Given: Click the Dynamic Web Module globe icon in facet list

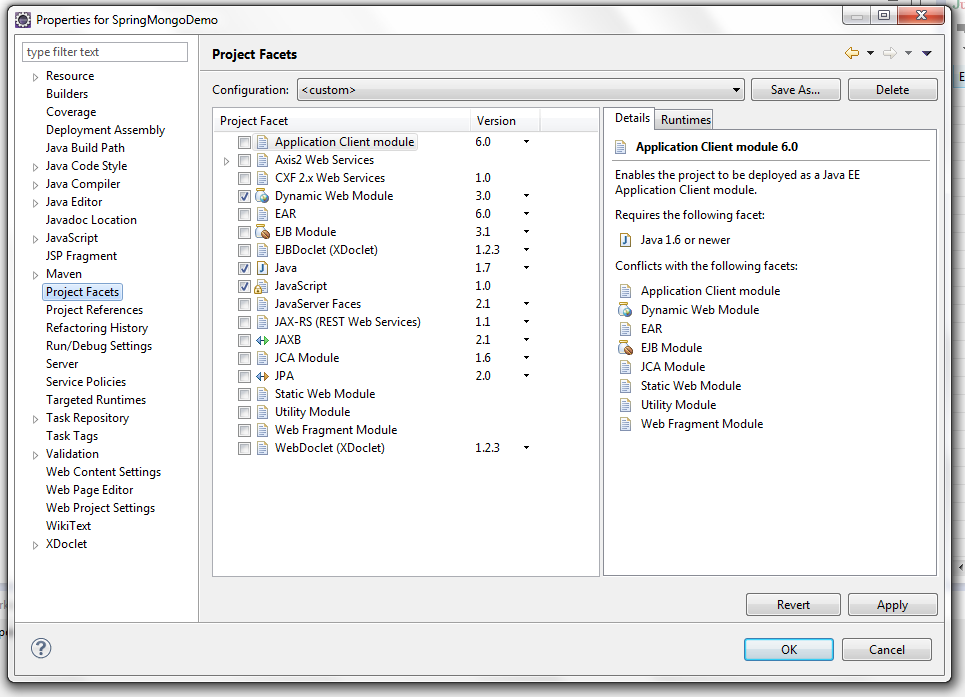Looking at the screenshot, I should [x=262, y=196].
